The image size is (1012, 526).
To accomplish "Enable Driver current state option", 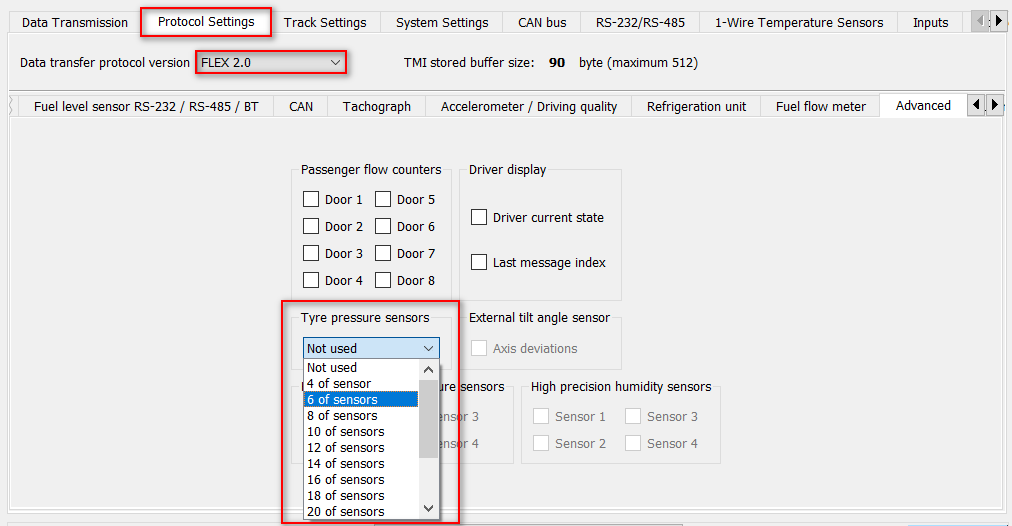I will [x=479, y=217].
